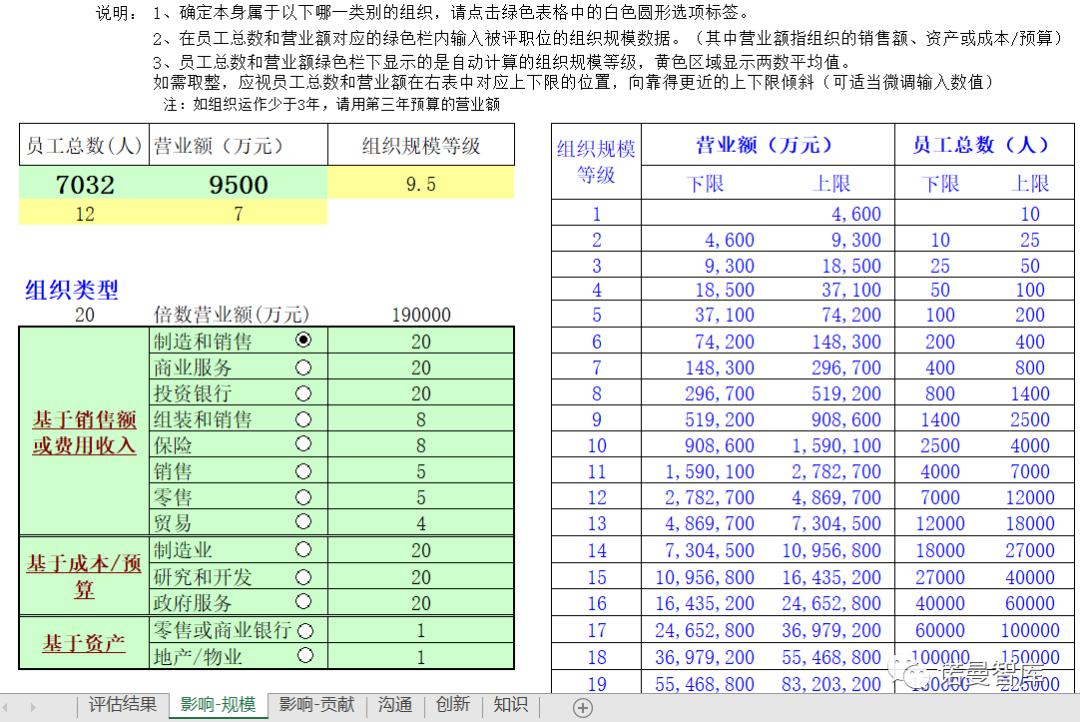This screenshot has height=722, width=1080.
Task: Open the 知识 sheet tab
Action: pyautogui.click(x=510, y=705)
